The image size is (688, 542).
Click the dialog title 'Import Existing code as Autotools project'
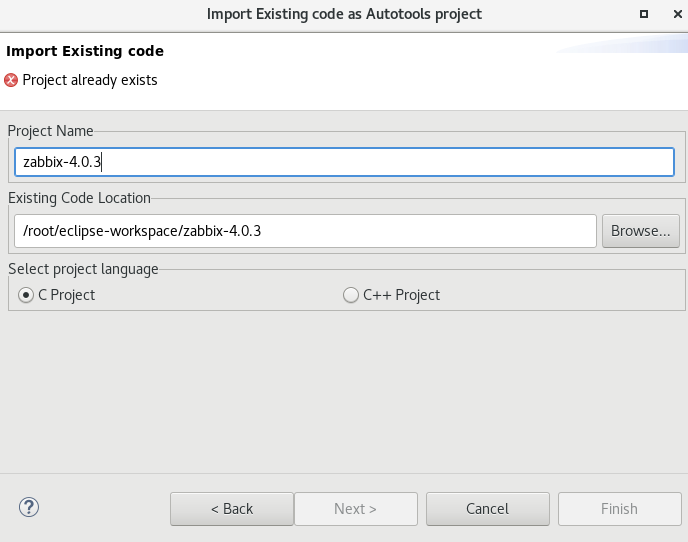click(344, 14)
